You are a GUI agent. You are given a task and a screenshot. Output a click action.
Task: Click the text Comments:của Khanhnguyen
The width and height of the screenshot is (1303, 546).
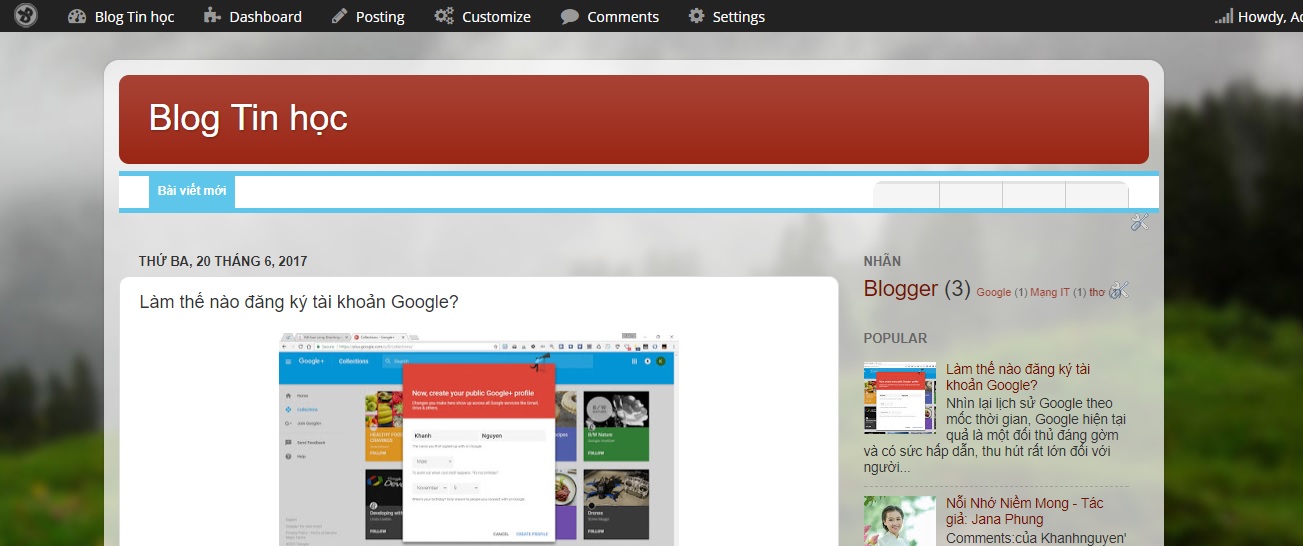pos(1036,538)
